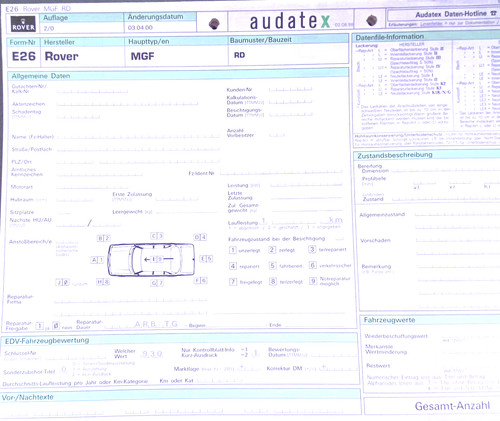The height and width of the screenshot is (421, 500).
Task: Tick box 1 unzerlegt
Action: coord(233,250)
